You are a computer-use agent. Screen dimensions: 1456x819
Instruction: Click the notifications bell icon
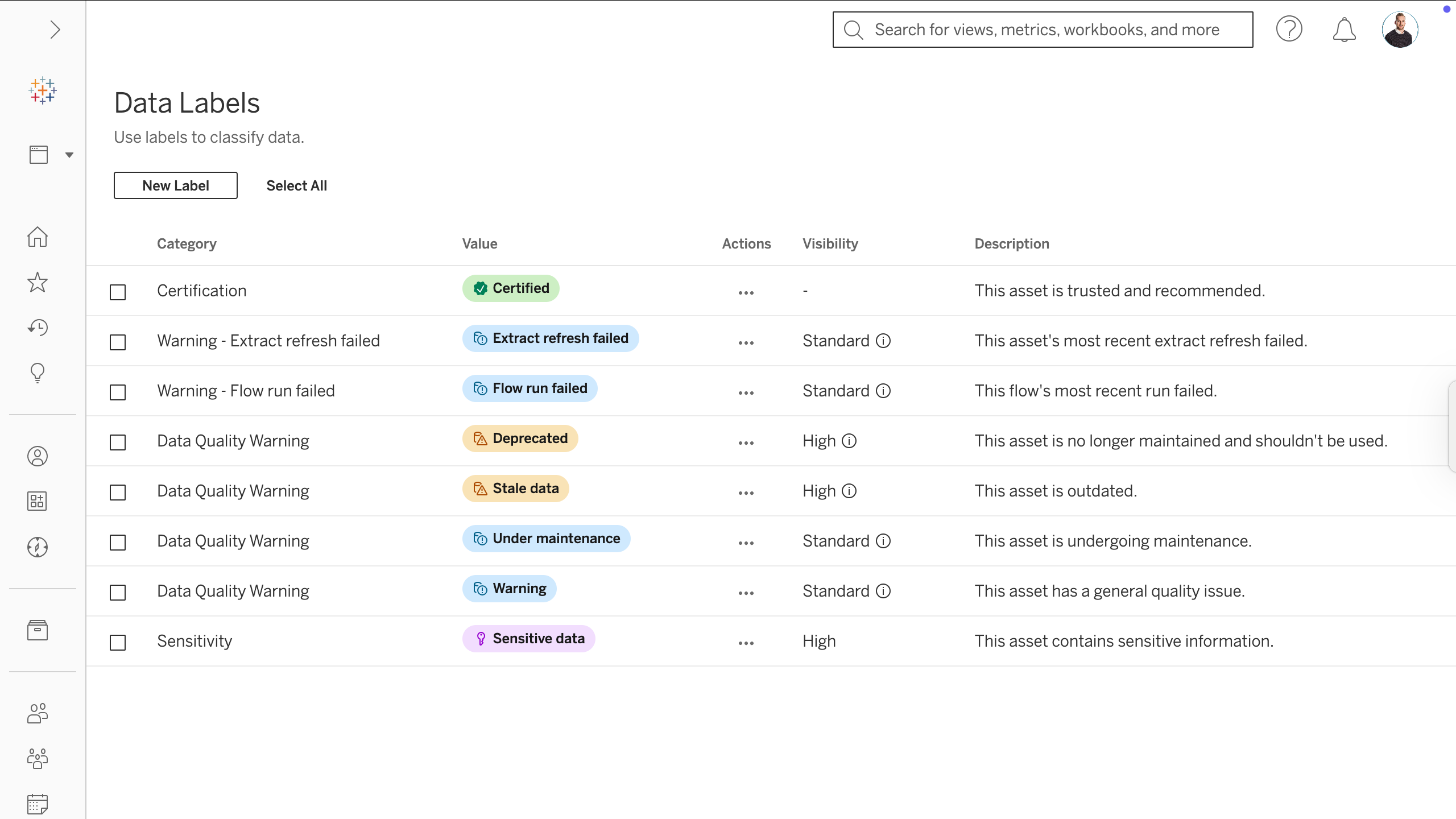(1344, 30)
